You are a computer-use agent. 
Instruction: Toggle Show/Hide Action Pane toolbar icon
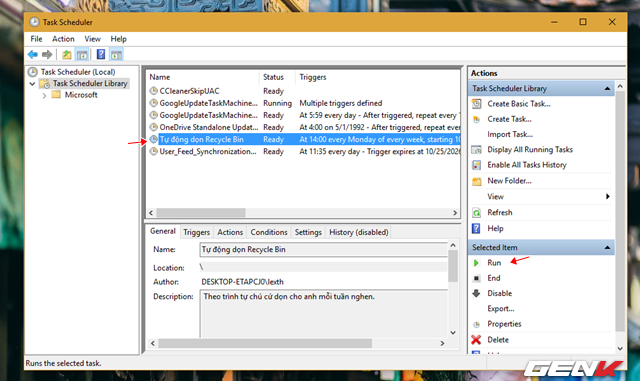[x=116, y=54]
